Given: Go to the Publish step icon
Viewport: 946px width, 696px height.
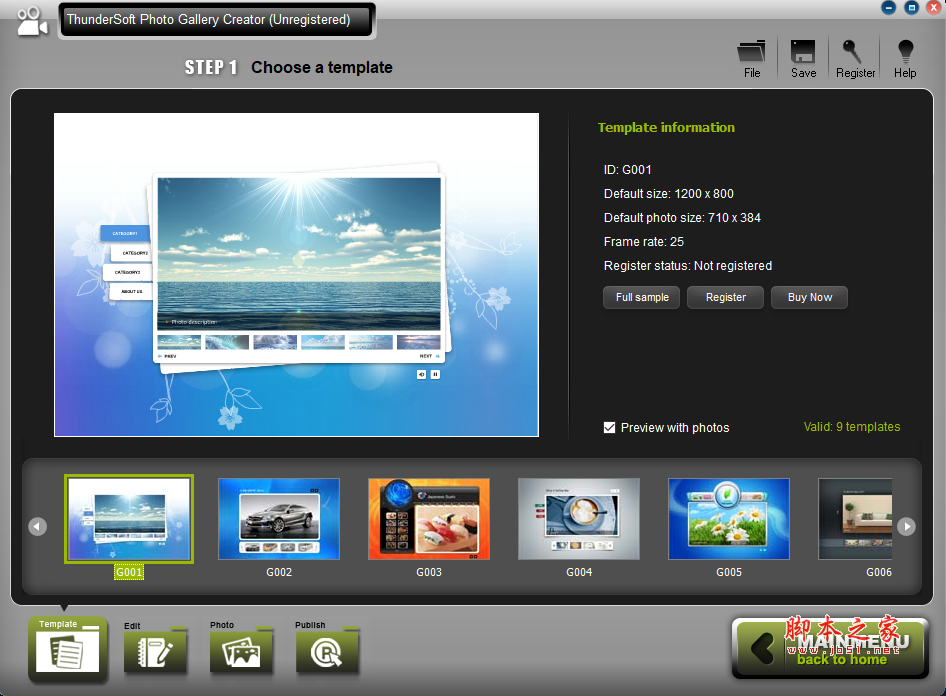Looking at the screenshot, I should (x=327, y=648).
